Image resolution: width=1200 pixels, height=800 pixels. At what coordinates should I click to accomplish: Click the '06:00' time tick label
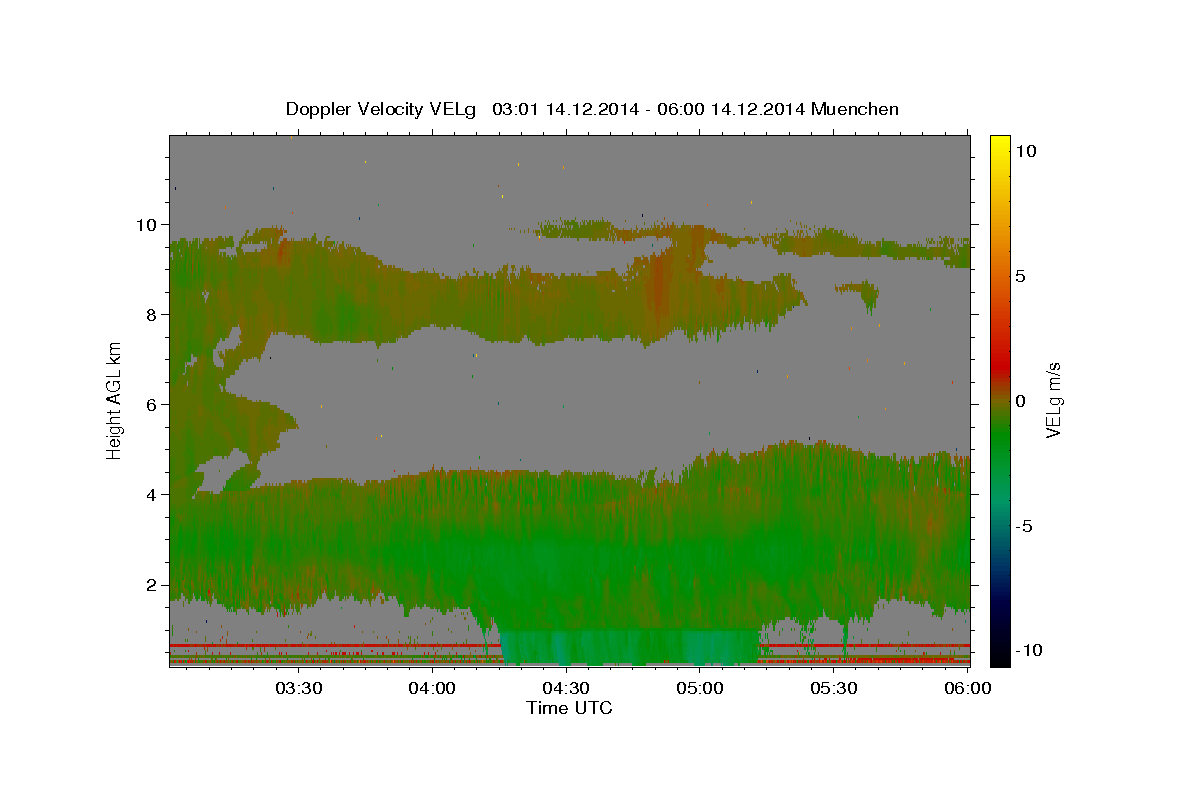968,689
